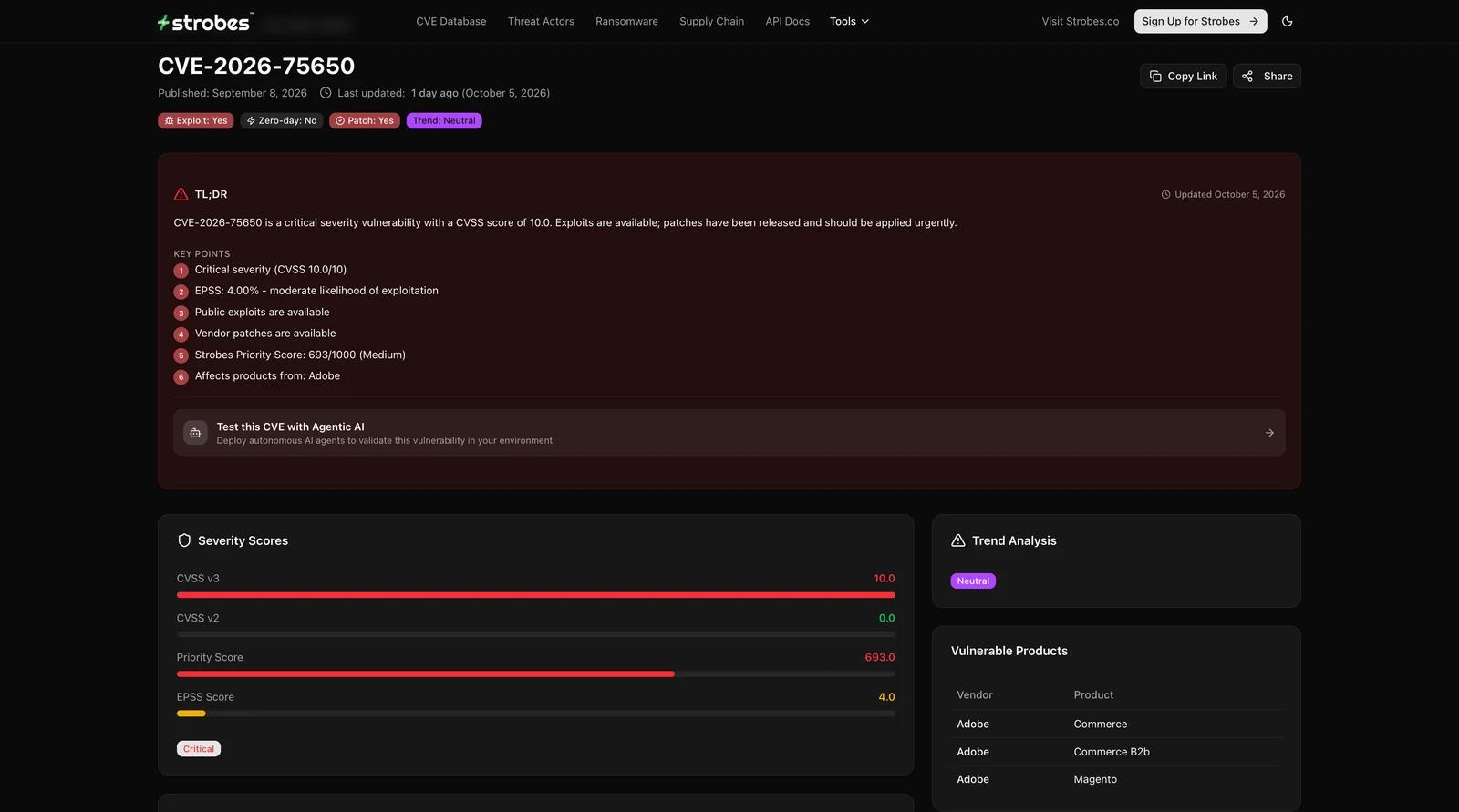Click the Priority Score progress bar
Viewport: 1459px width, 812px height.
pos(536,674)
